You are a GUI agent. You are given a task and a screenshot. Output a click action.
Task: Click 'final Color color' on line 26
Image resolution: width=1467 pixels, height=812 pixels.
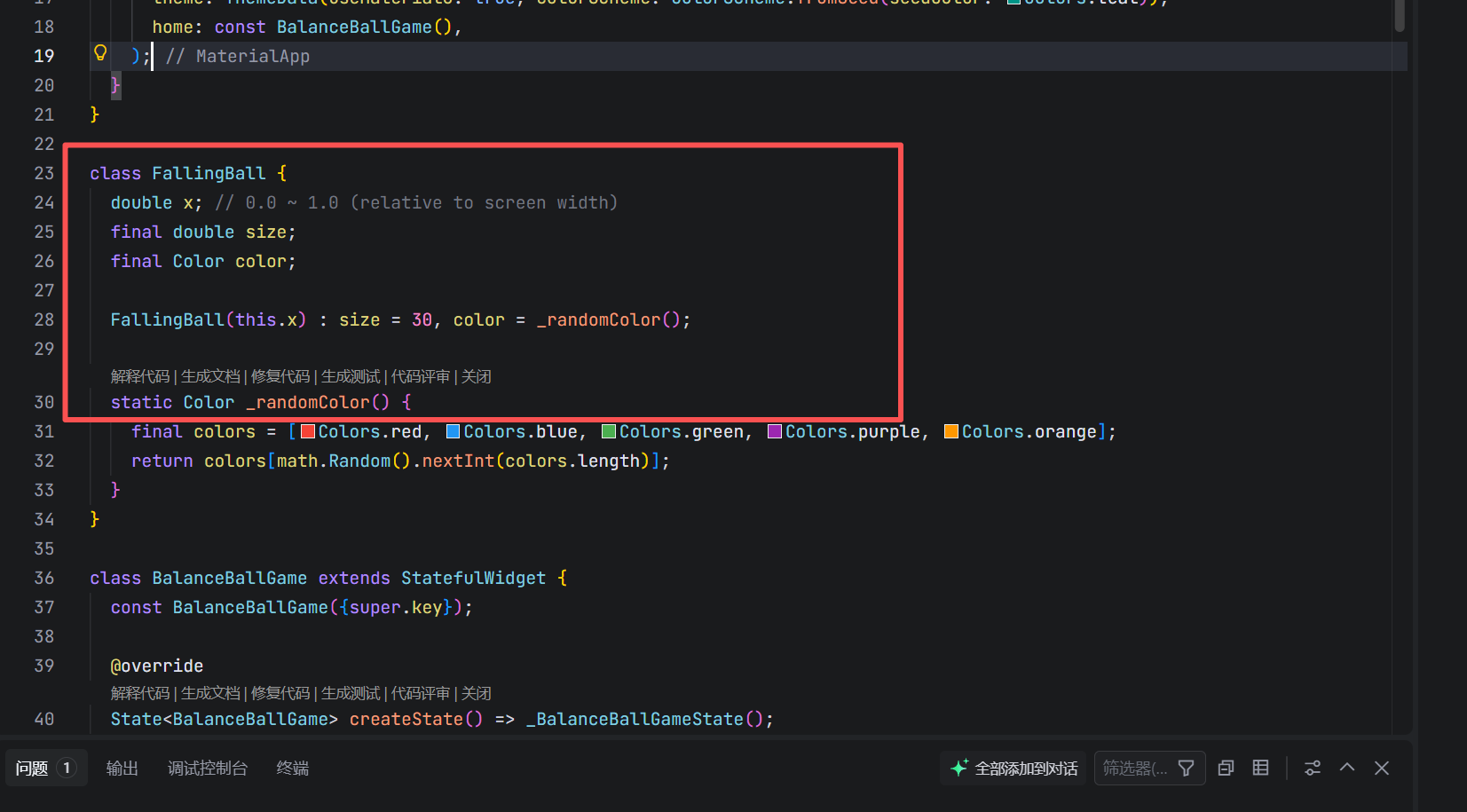(199, 261)
